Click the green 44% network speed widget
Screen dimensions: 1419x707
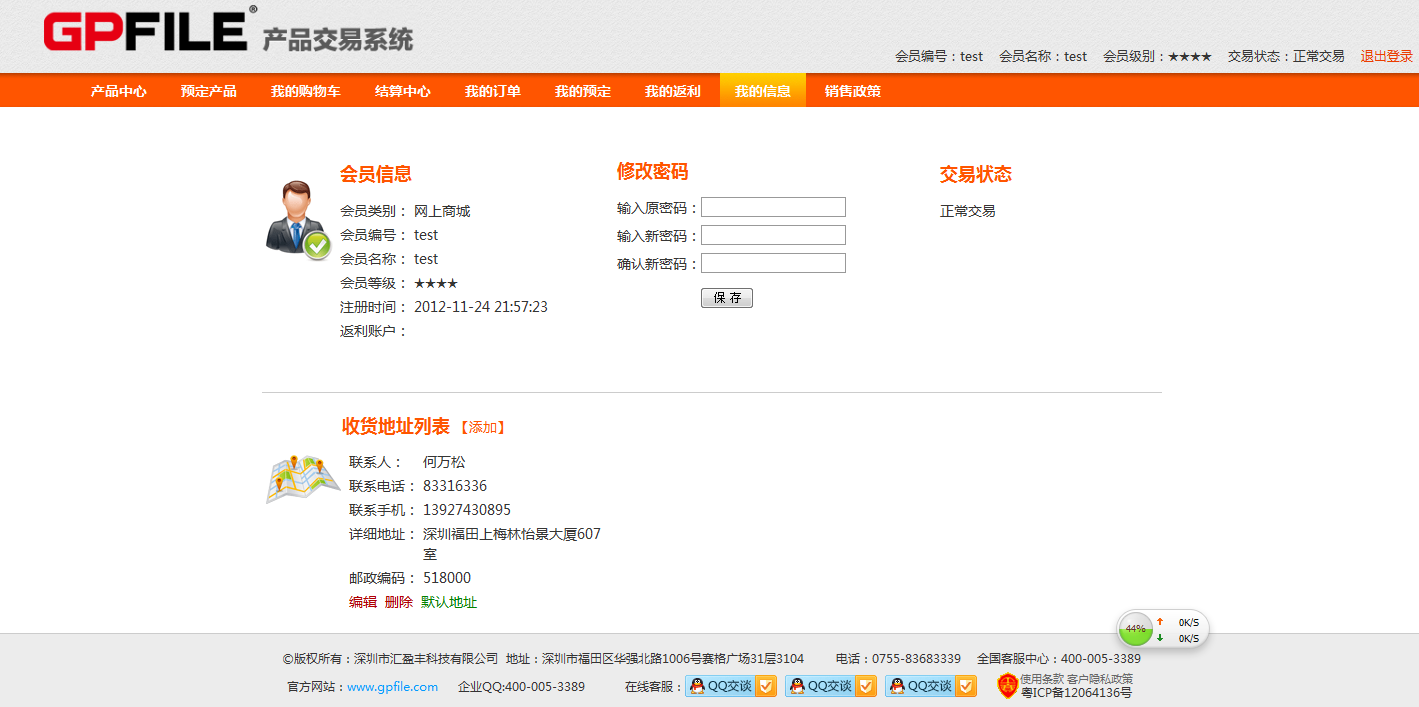point(1136,629)
